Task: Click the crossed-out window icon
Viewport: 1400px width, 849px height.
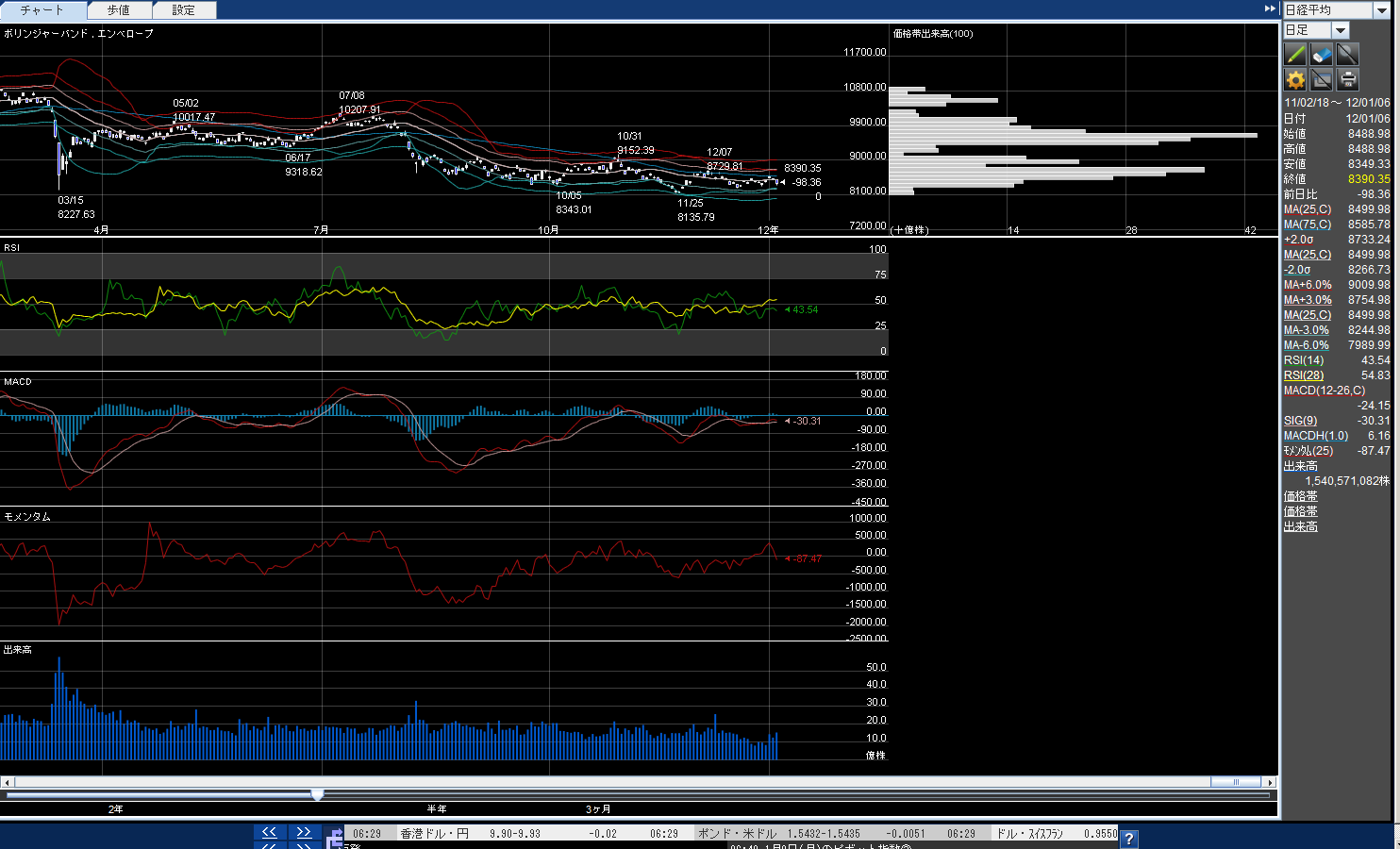Action: tap(1322, 80)
